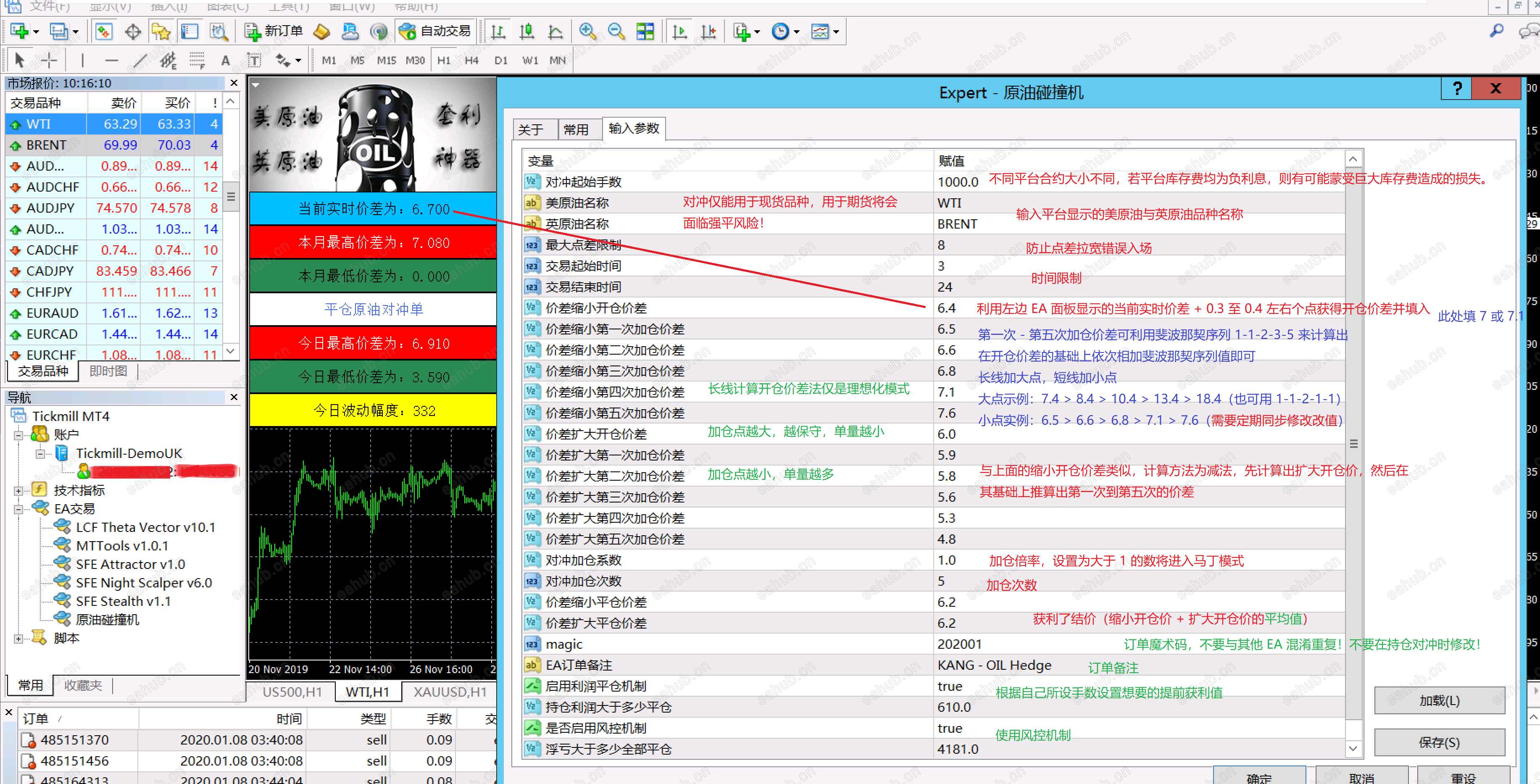
Task: Select the arrow cursor tool
Action: coord(19,60)
